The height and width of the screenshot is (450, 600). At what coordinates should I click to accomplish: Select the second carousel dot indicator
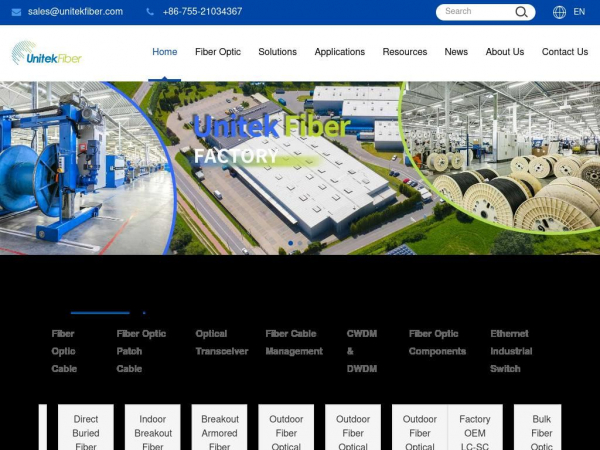300,243
